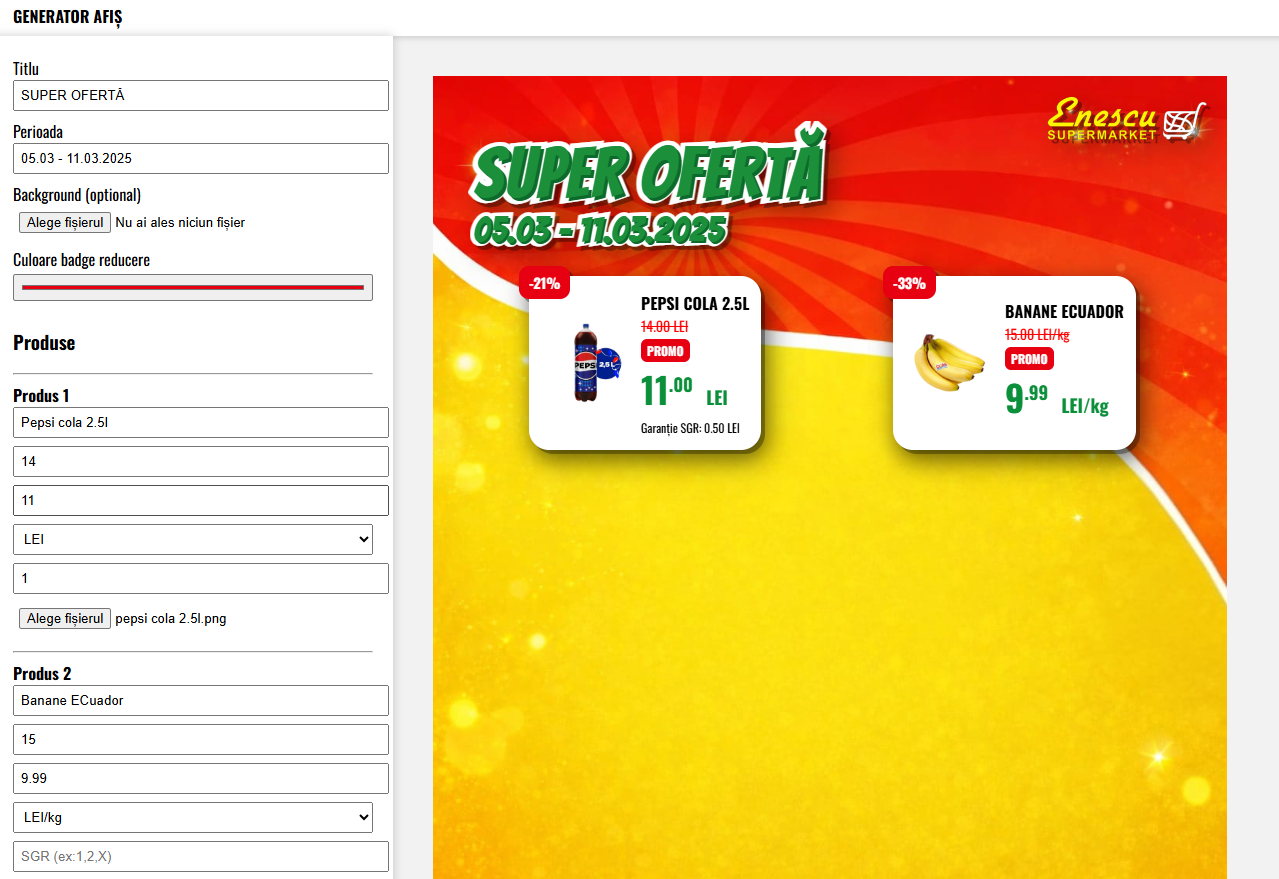The width and height of the screenshot is (1279, 879).
Task: Click the Perioada date range field
Action: (200, 159)
